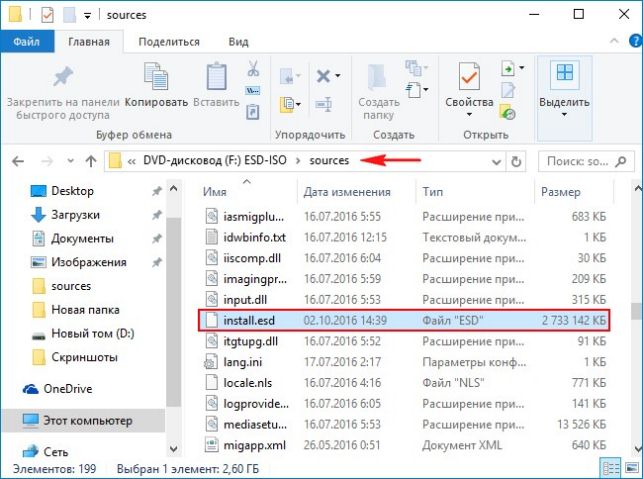Click the copy path icon
The image size is (643, 479).
pos(253,91)
